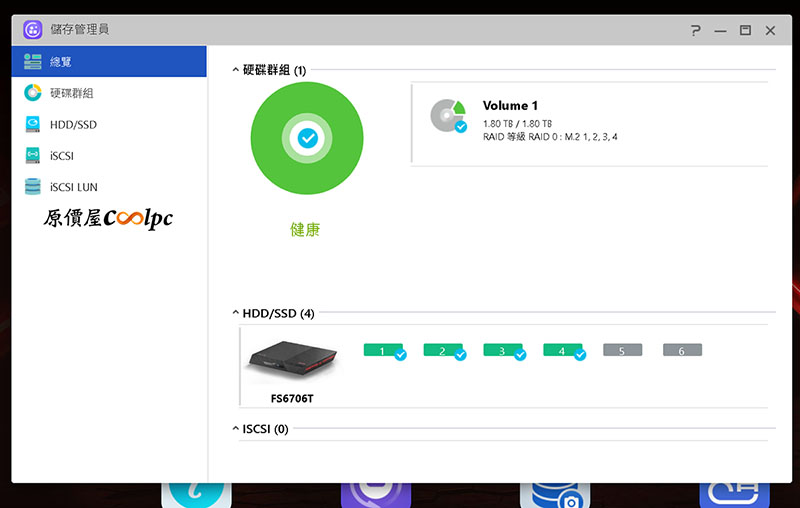Open the iSCSI LUN sidebar entry

coord(109,187)
